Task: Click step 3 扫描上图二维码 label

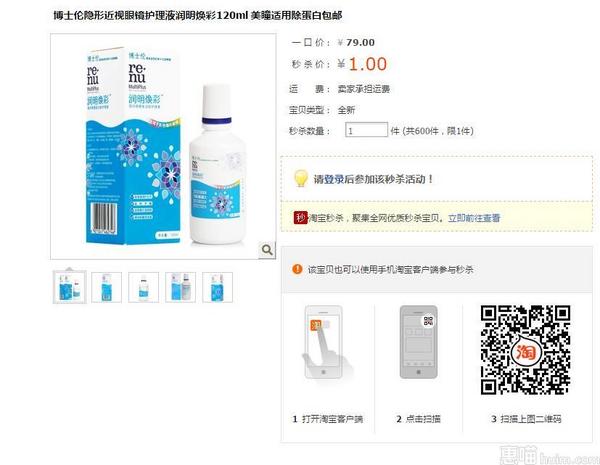Action: click(x=526, y=419)
